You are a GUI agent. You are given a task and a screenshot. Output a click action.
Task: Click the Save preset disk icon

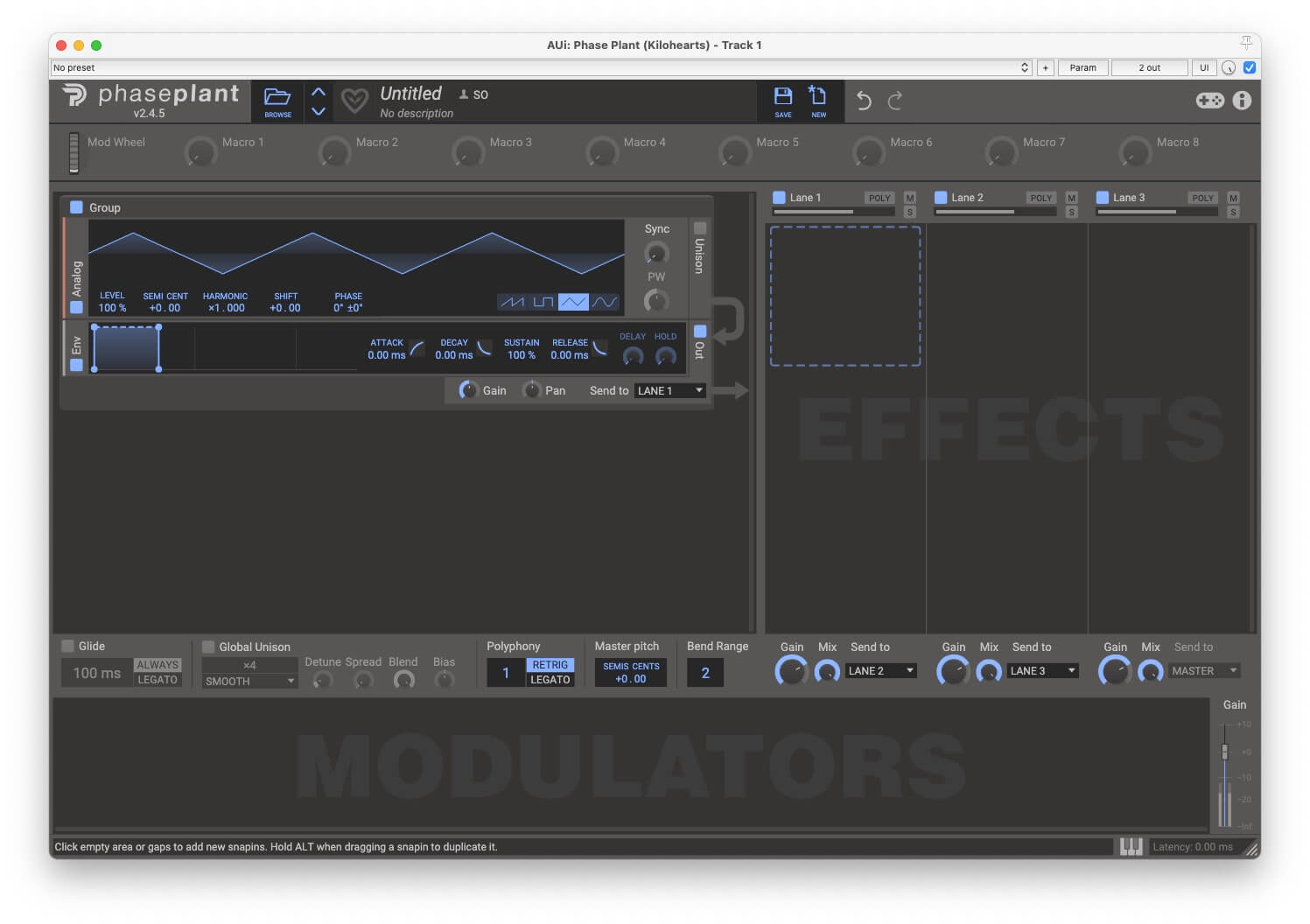tap(782, 97)
